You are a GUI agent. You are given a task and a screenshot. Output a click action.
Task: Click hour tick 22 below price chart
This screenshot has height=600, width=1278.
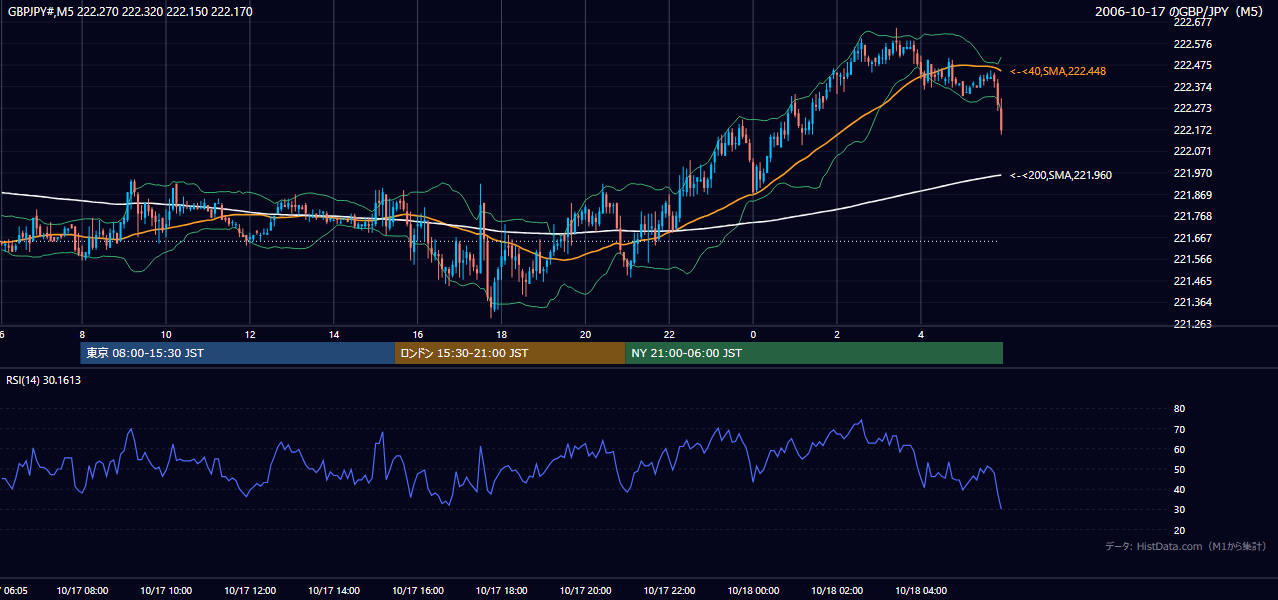coord(670,334)
